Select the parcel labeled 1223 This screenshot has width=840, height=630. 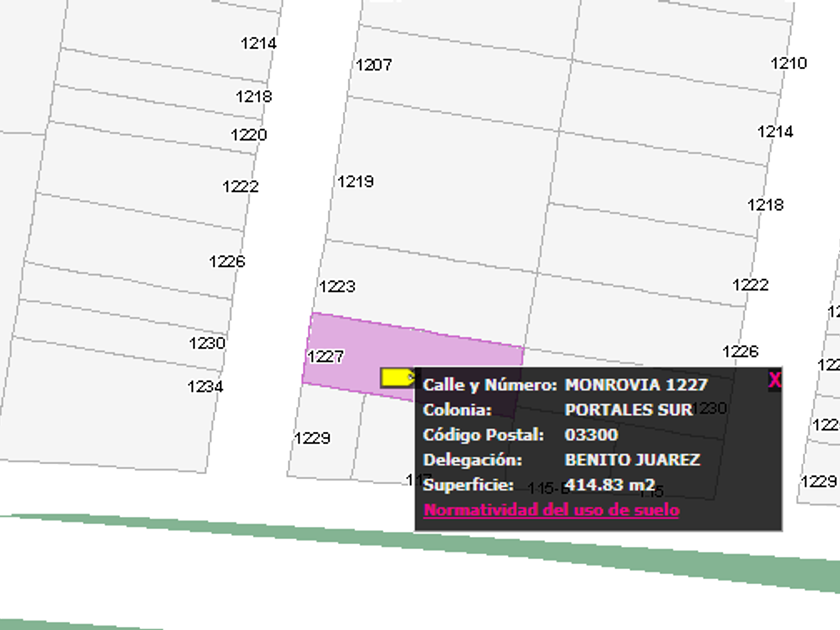tap(337, 287)
